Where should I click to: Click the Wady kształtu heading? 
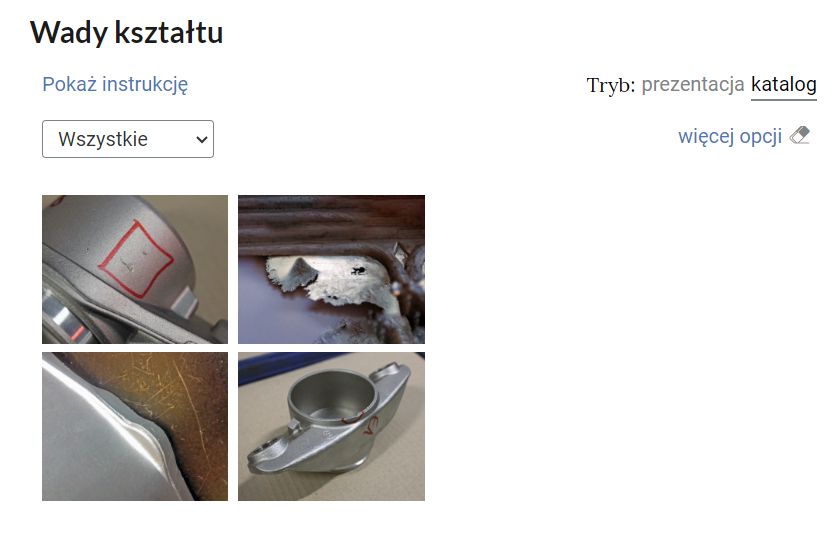point(126,32)
